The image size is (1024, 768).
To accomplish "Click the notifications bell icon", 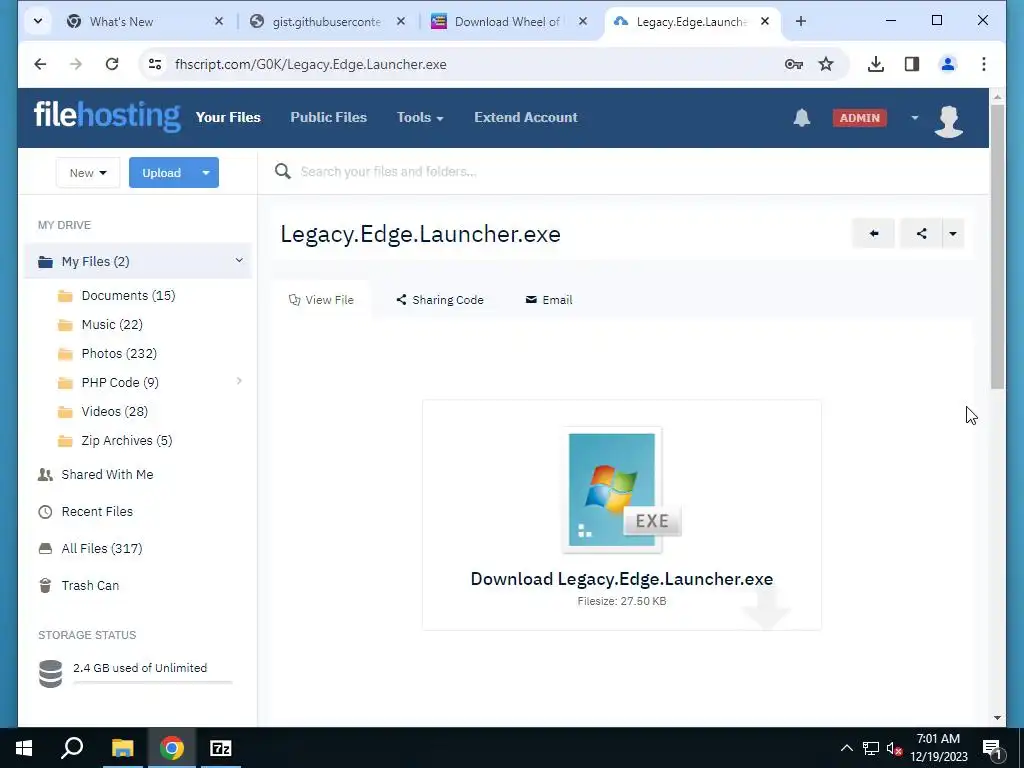I will click(801, 118).
